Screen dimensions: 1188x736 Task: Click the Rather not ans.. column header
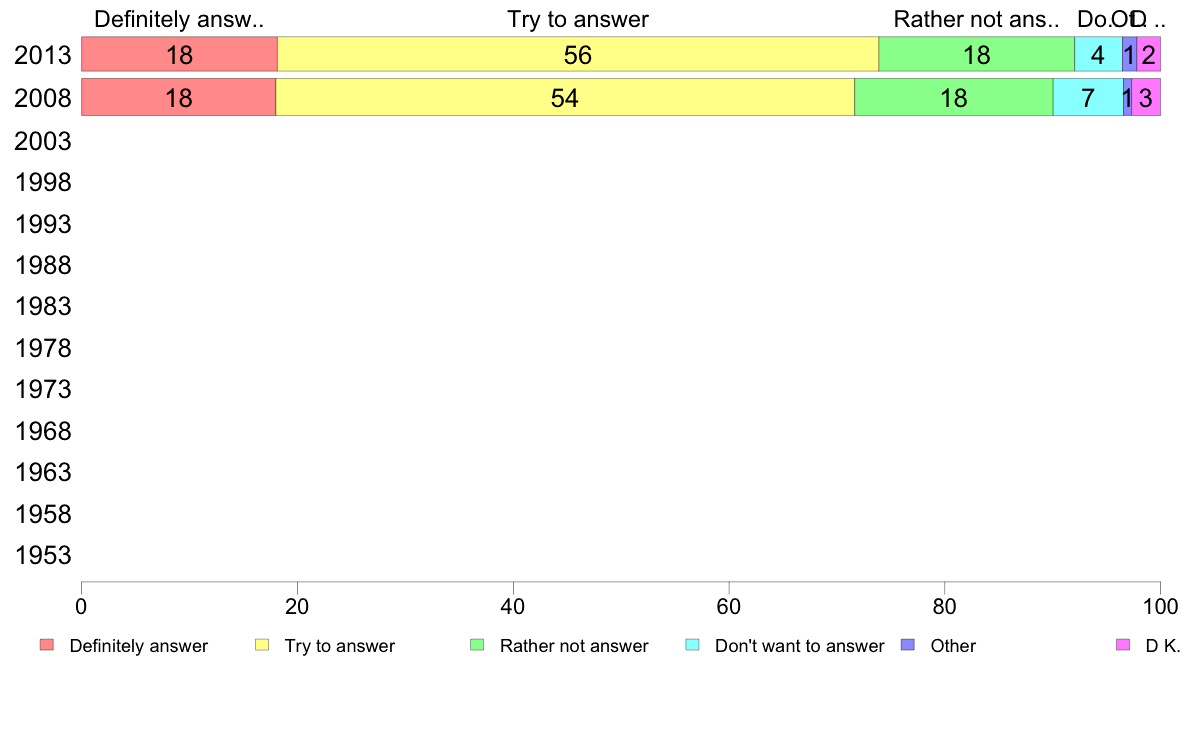pos(976,19)
